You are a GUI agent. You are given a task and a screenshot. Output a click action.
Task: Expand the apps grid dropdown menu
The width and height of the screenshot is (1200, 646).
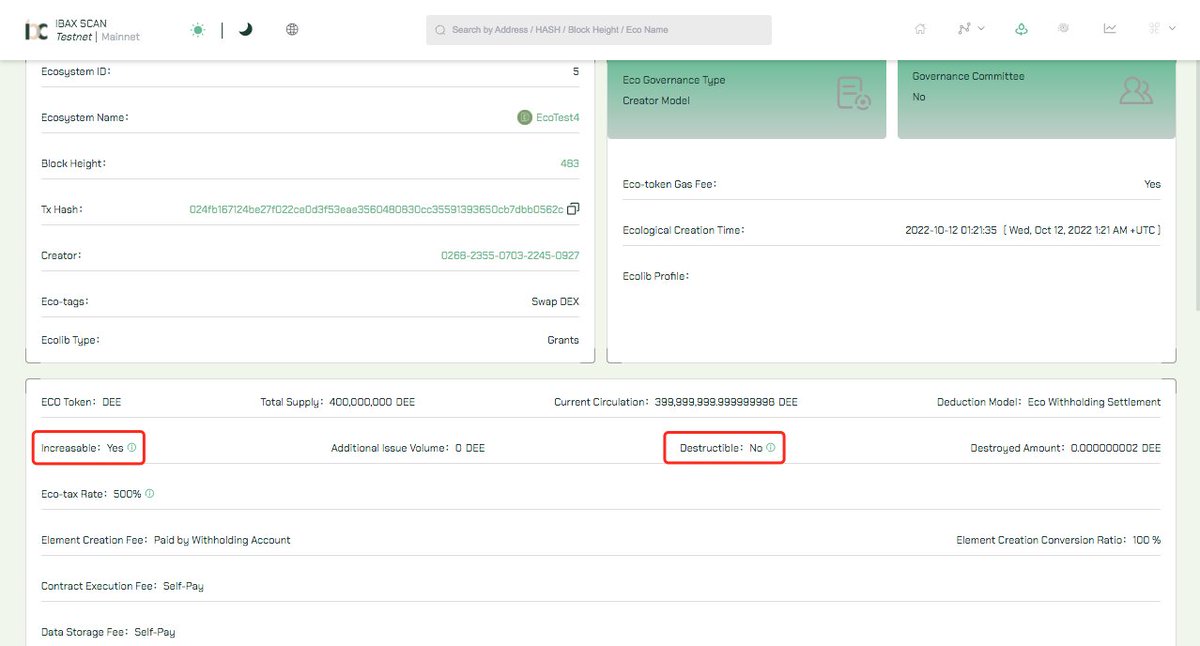(1160, 29)
